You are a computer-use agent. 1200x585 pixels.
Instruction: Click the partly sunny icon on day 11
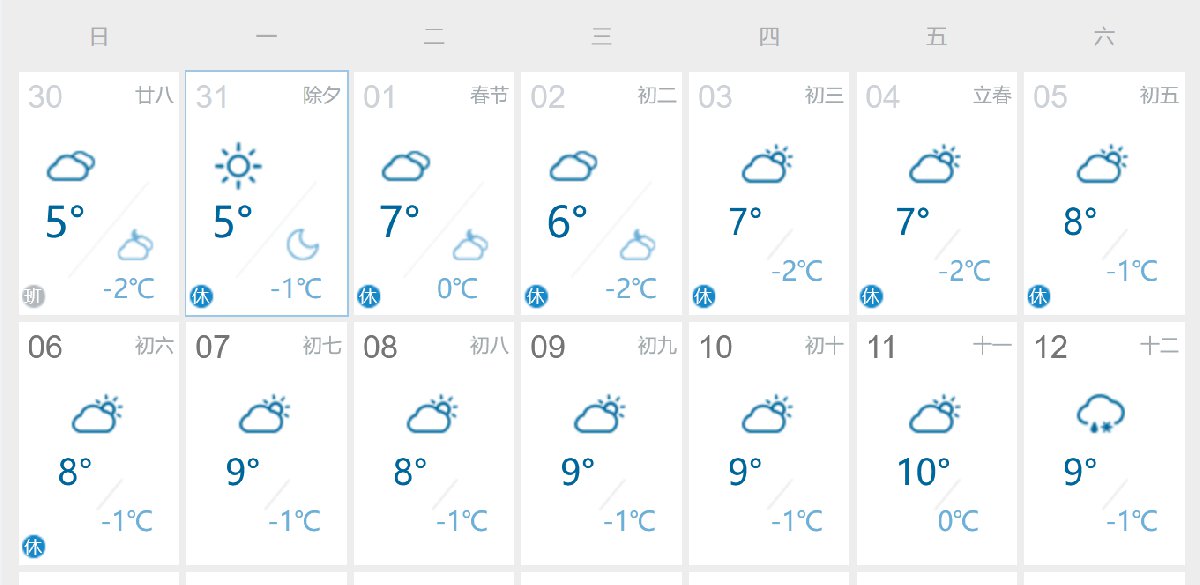point(935,415)
